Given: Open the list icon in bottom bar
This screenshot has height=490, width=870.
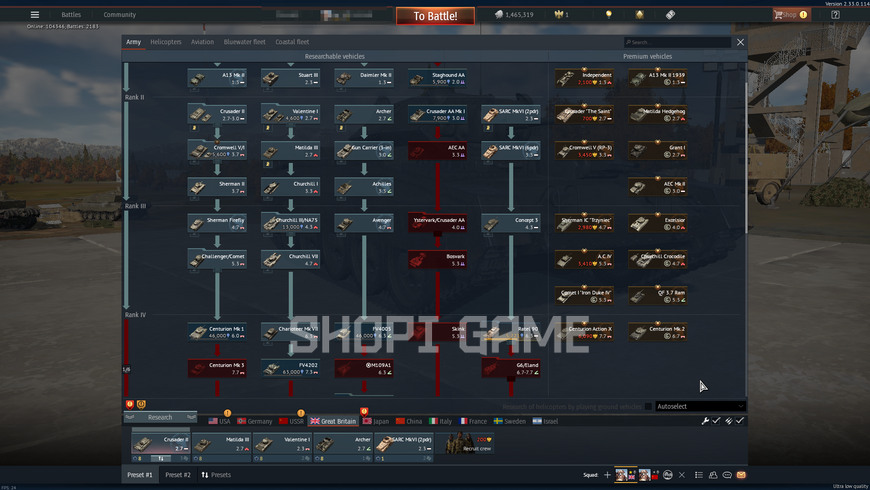Looking at the screenshot, I should click(x=699, y=475).
